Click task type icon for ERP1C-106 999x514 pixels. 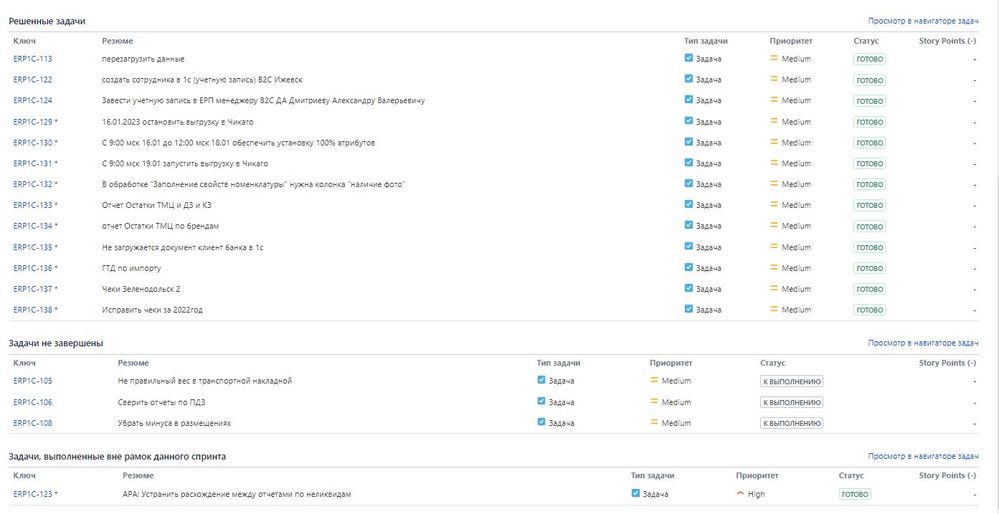(x=542, y=401)
